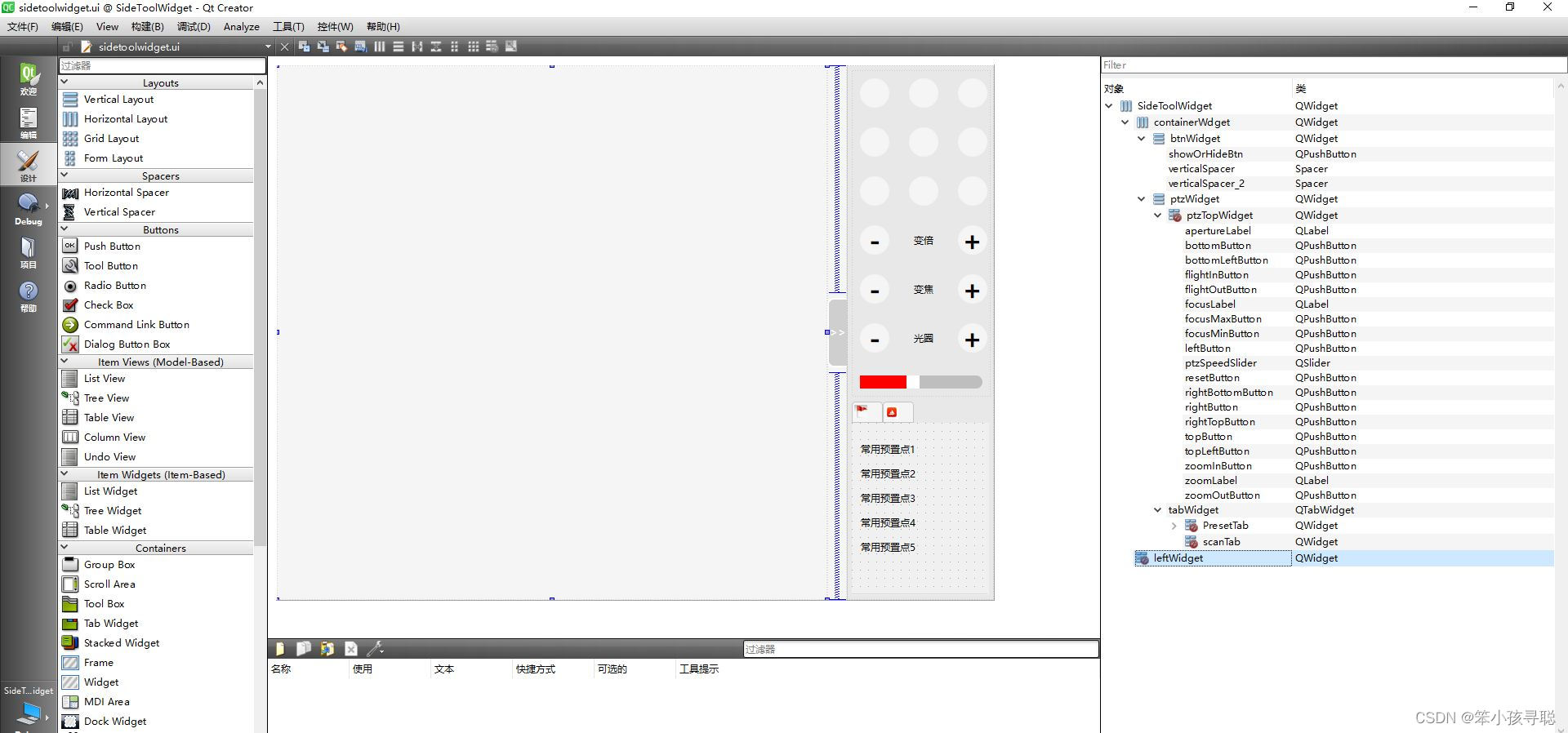
Task: Collapse the Containers category
Action: (x=65, y=548)
